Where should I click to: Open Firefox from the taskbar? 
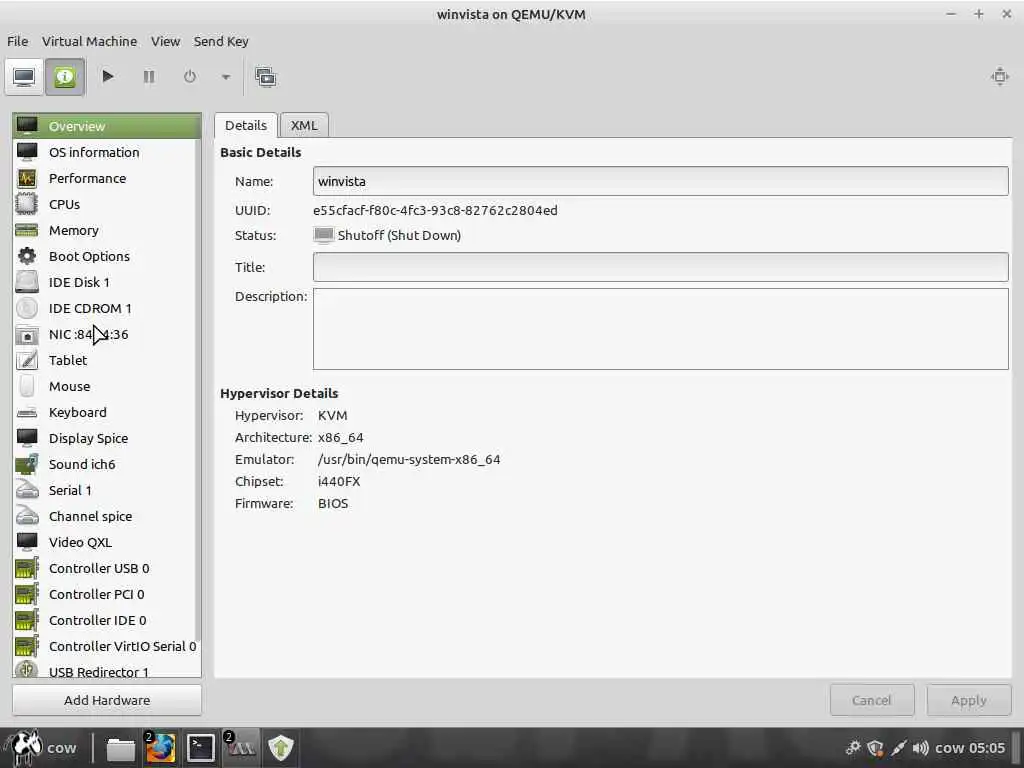(x=160, y=748)
